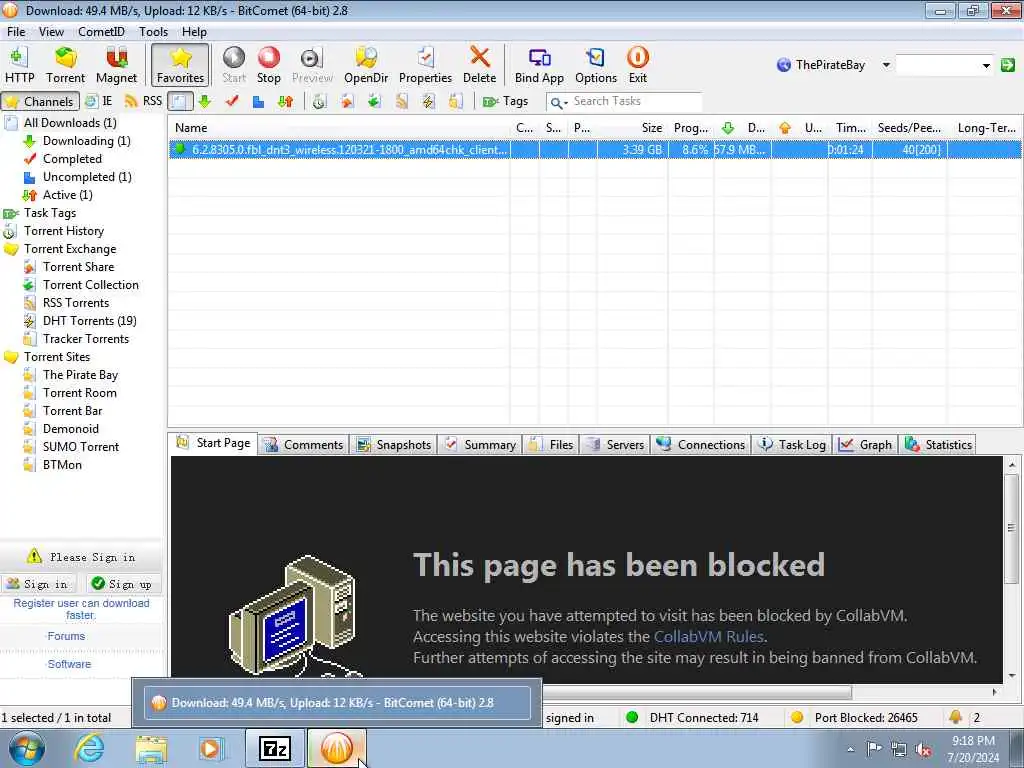Switch to the Graph tab
This screenshot has height=768, width=1024.
(865, 445)
